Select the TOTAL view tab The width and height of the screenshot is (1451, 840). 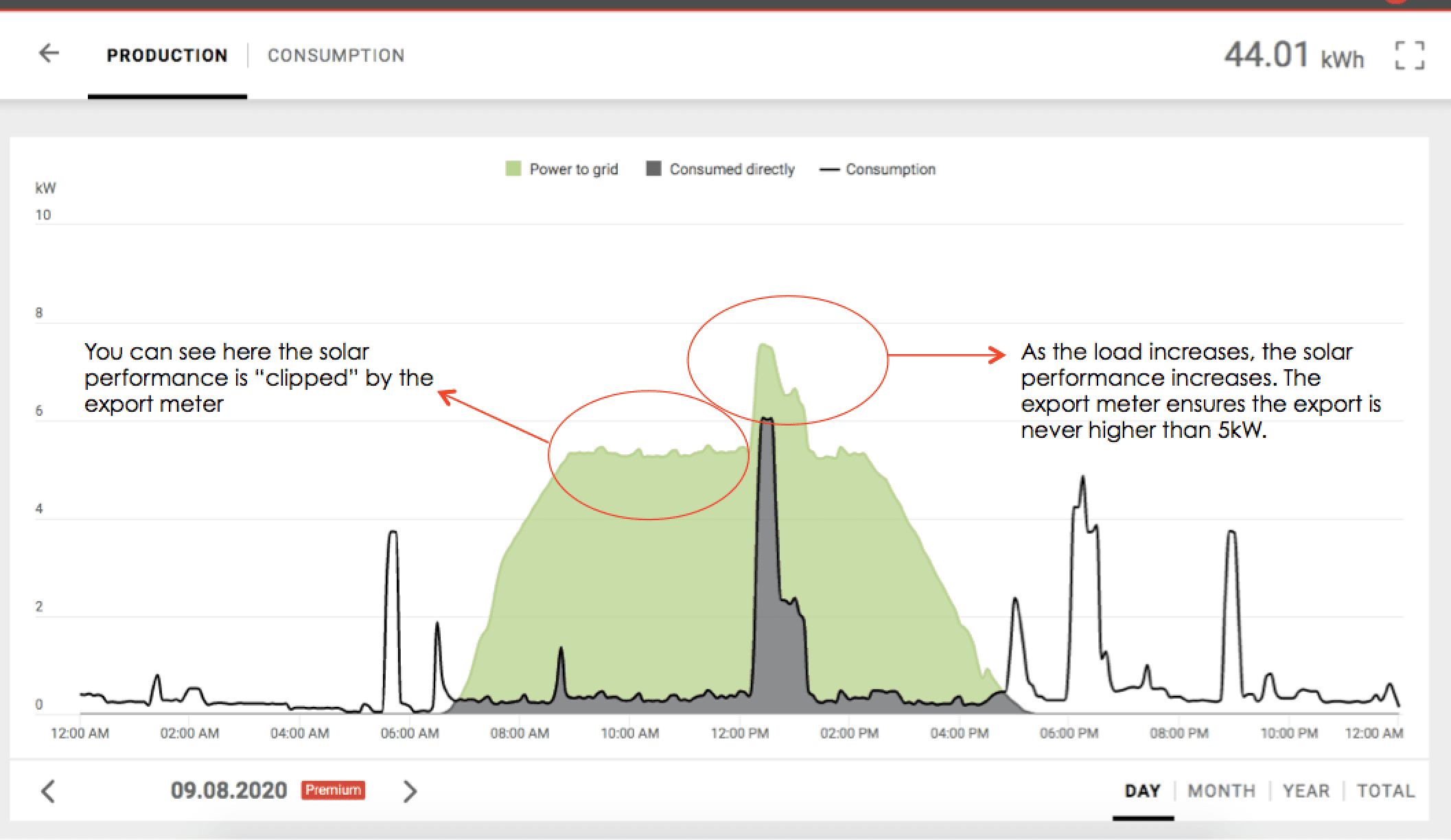point(1386,791)
